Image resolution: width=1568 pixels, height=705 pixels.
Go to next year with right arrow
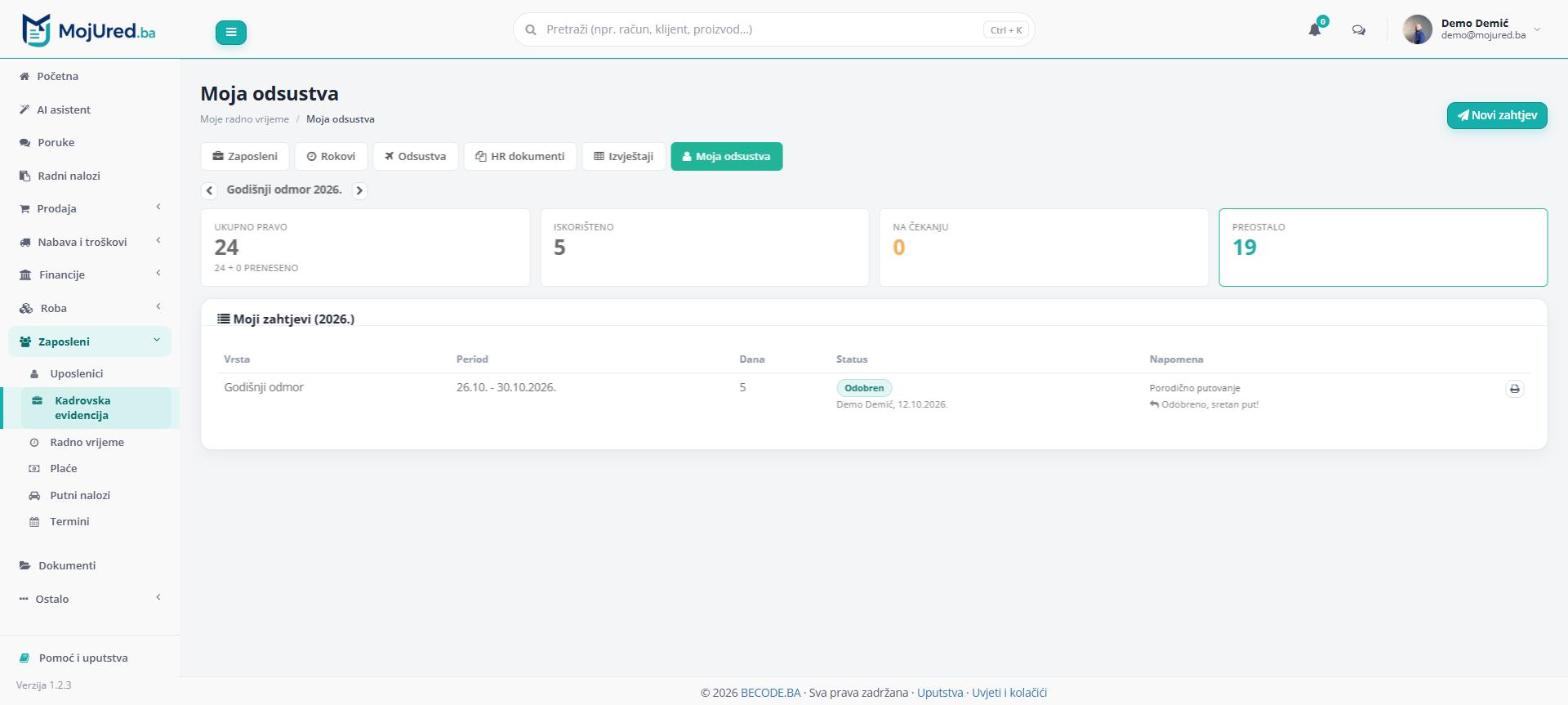[359, 190]
